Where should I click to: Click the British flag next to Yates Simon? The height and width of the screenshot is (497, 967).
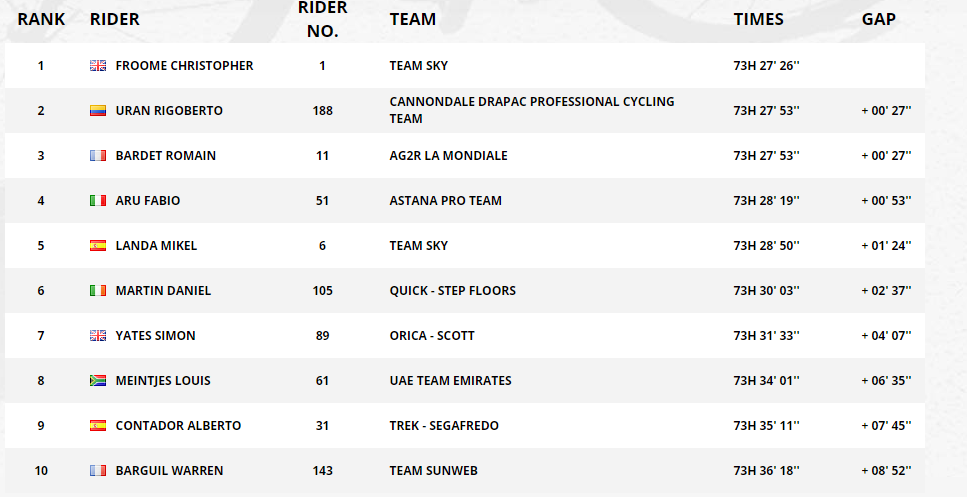click(x=98, y=335)
